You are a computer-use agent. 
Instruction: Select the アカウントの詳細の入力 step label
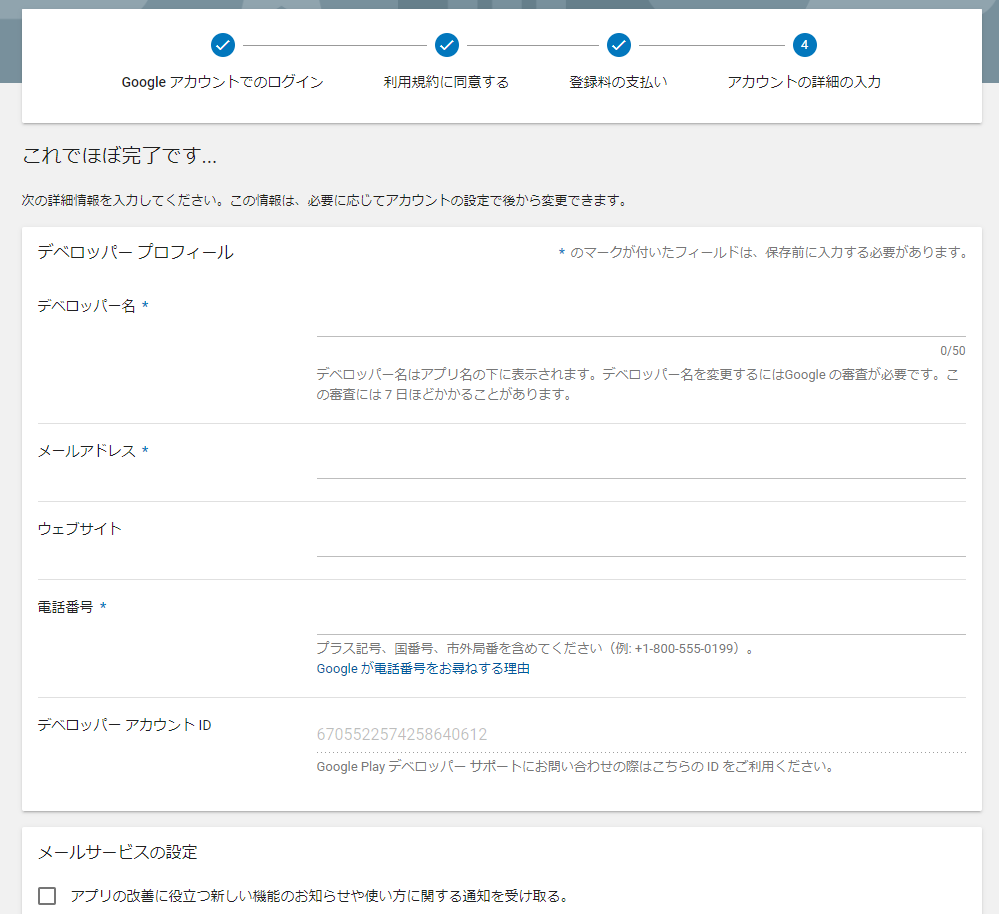pyautogui.click(x=804, y=82)
